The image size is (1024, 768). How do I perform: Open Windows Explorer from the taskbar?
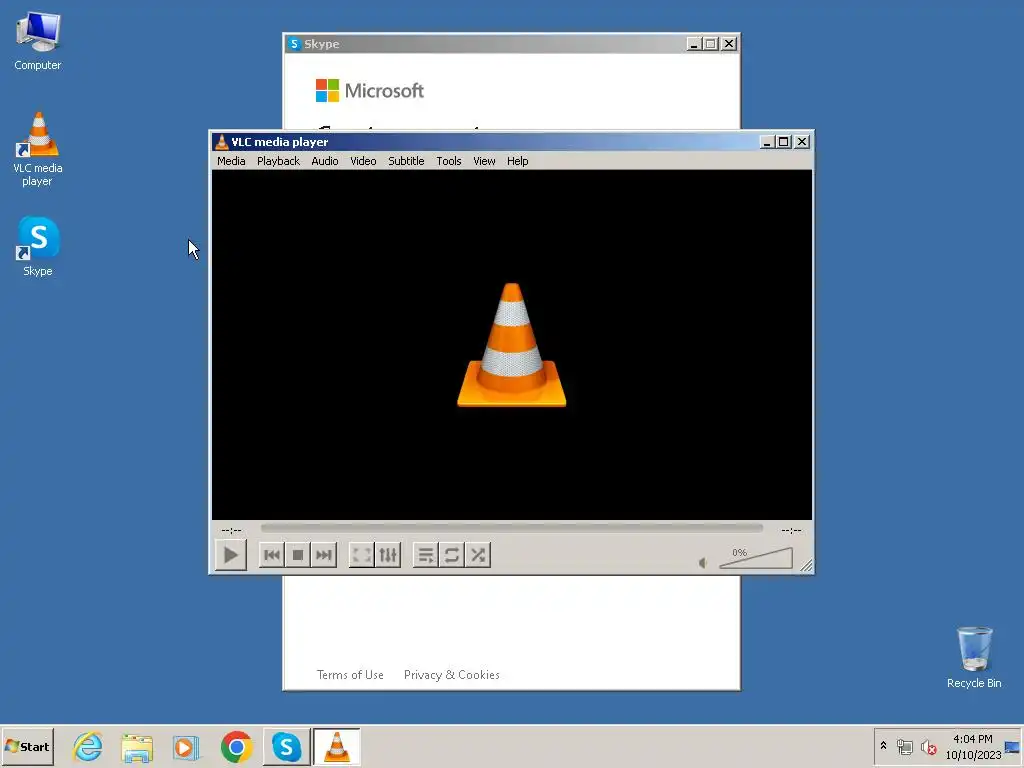(x=137, y=746)
